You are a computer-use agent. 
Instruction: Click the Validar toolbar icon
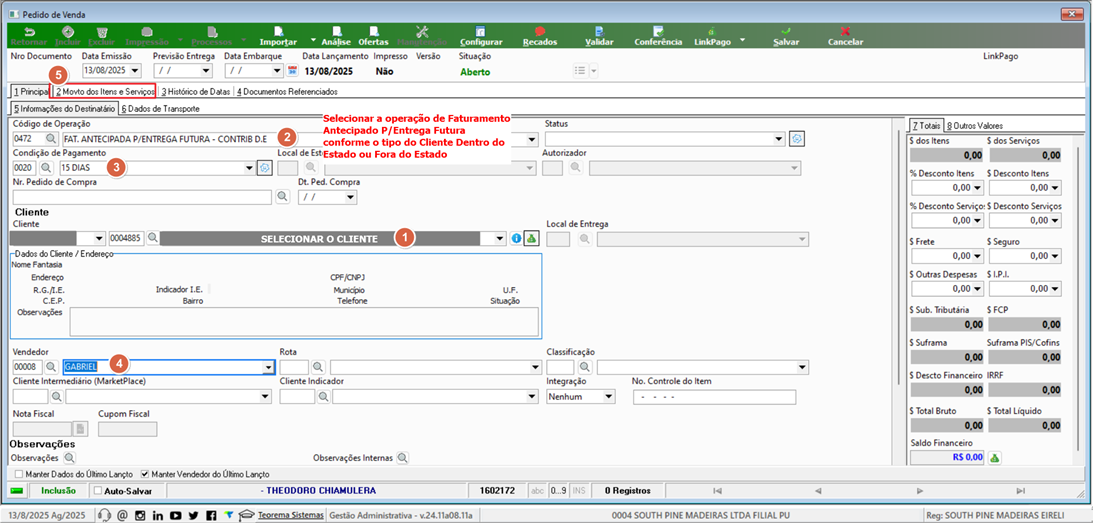pyautogui.click(x=599, y=31)
